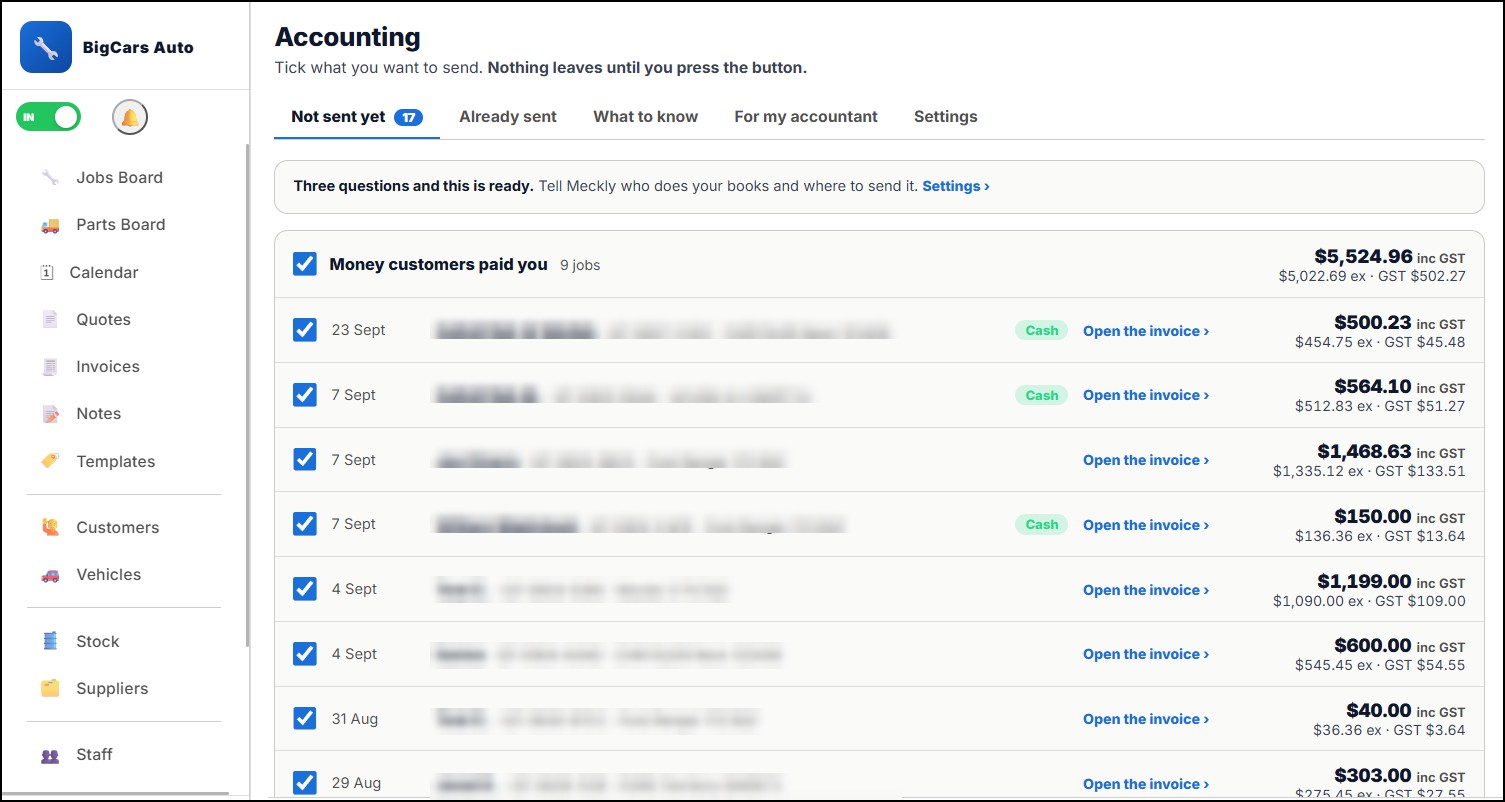The height and width of the screenshot is (802, 1505).
Task: Click the $5,524.96 inc GST total
Action: (x=1389, y=256)
